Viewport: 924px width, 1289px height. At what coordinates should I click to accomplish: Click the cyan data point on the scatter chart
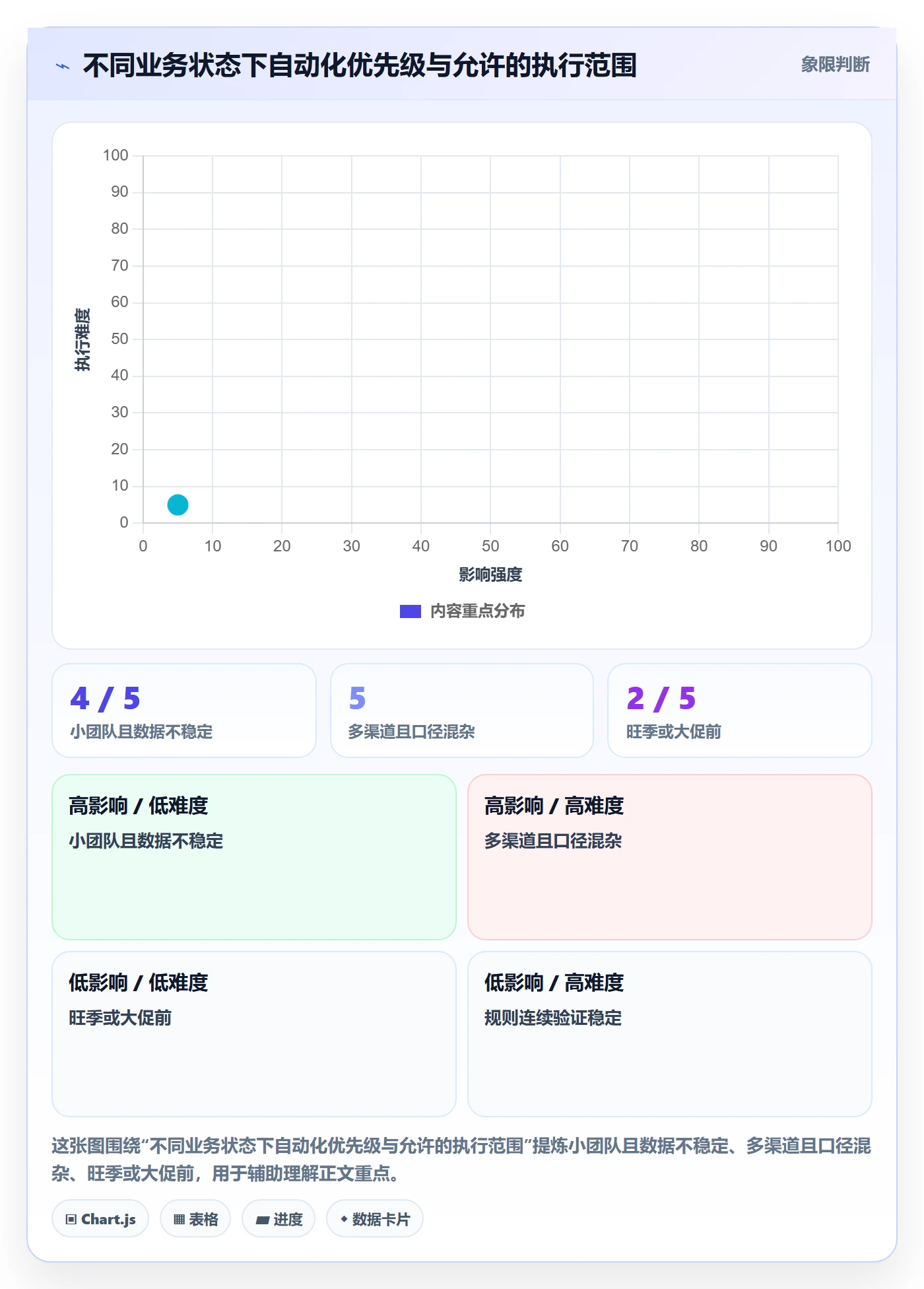[178, 505]
